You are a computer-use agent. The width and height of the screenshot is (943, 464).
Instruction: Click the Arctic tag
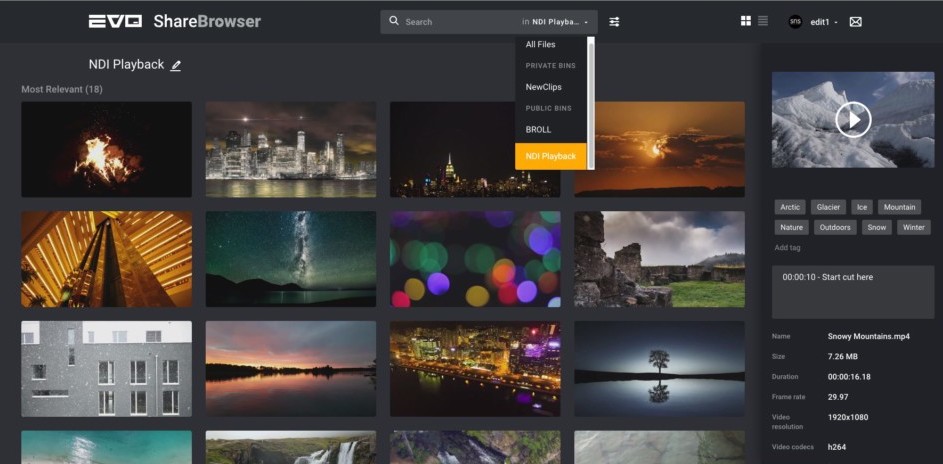(x=790, y=207)
